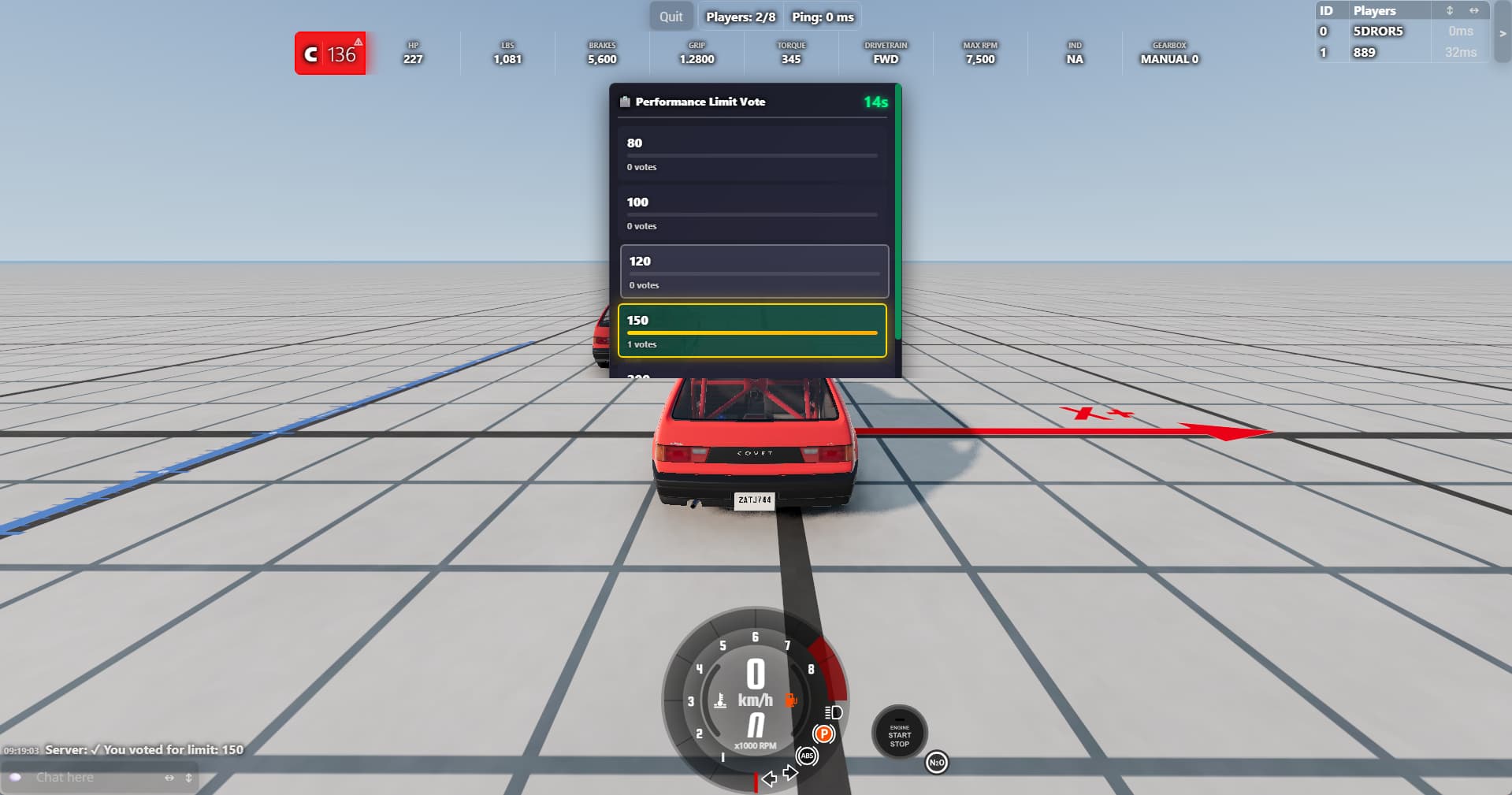Click the orange fuel pump icon
Image resolution: width=1512 pixels, height=795 pixels.
pyautogui.click(x=791, y=700)
